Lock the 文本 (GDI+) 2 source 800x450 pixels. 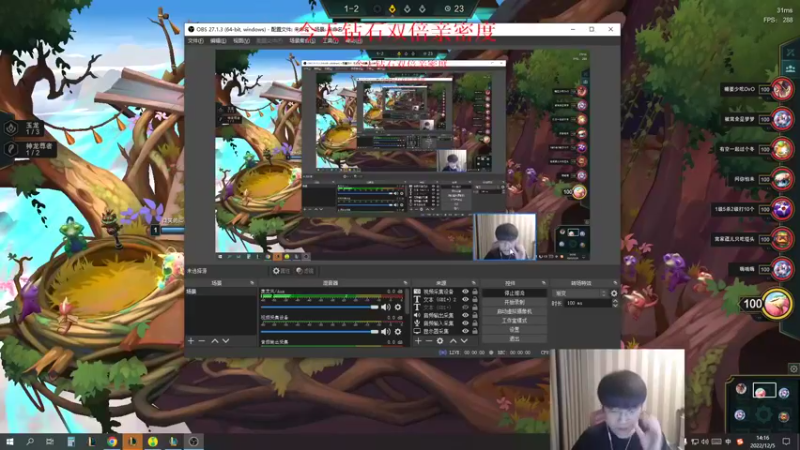475,299
